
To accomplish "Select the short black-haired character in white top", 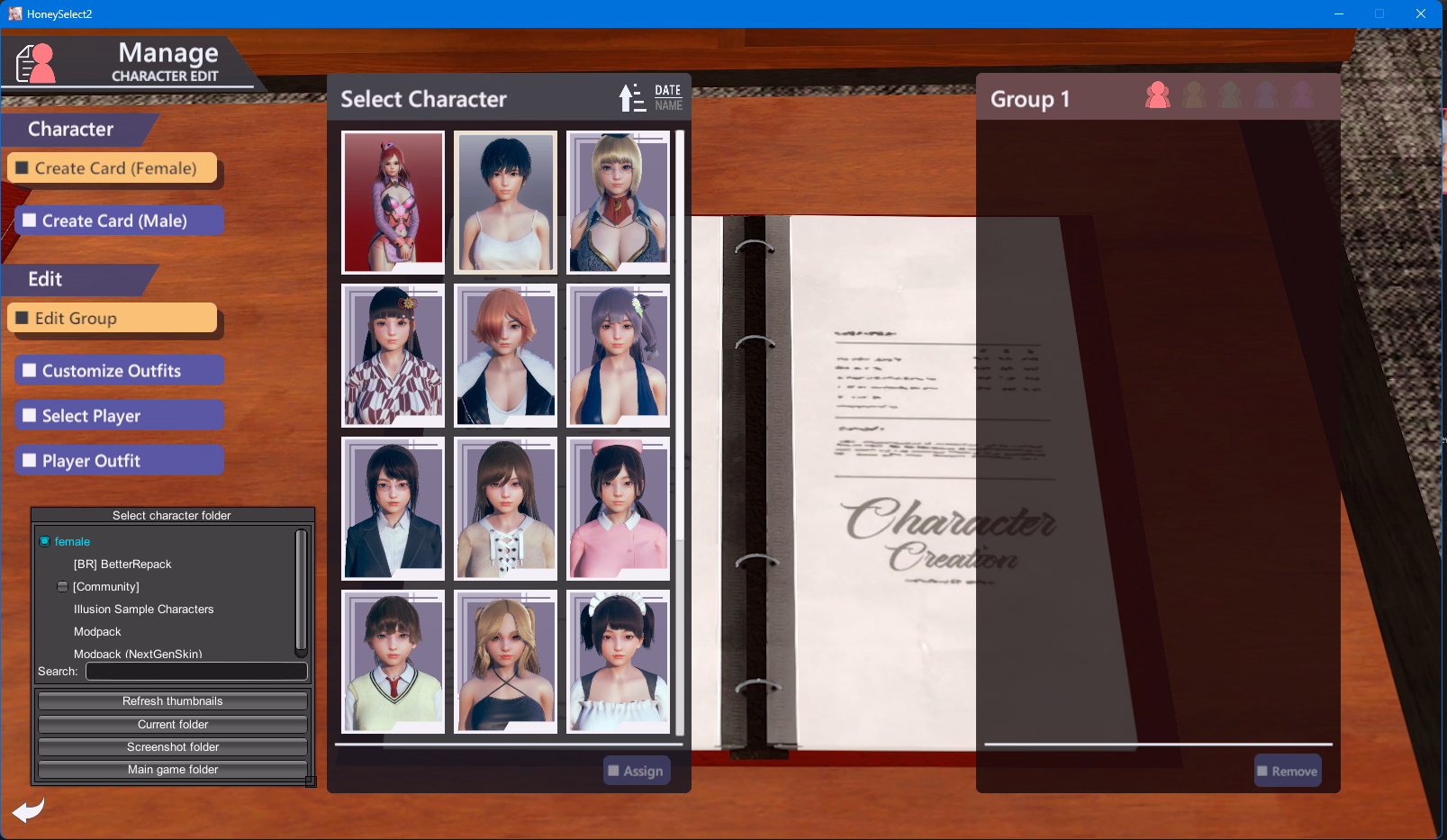I will pos(505,203).
